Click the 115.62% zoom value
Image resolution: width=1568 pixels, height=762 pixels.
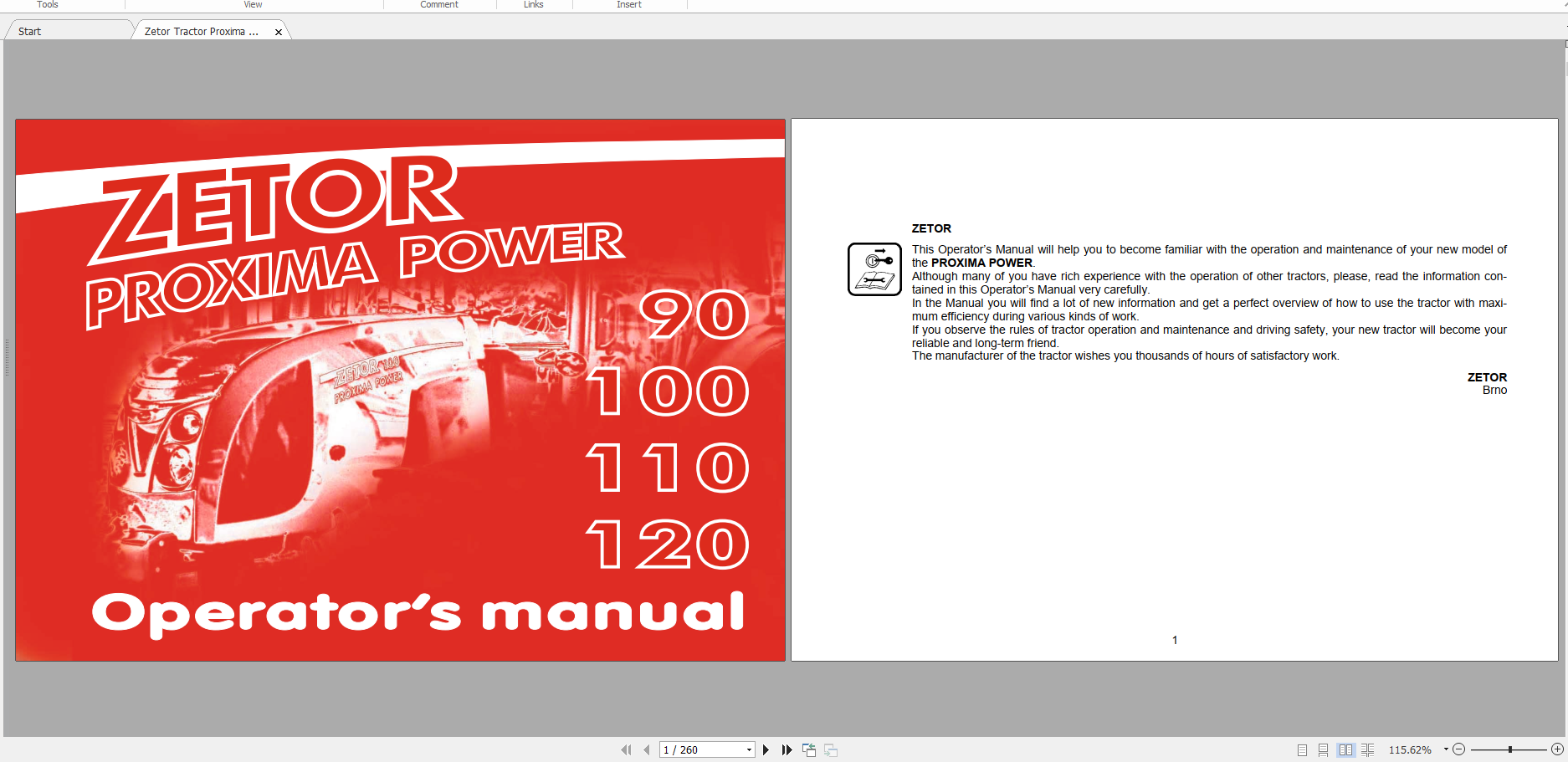click(x=1410, y=750)
